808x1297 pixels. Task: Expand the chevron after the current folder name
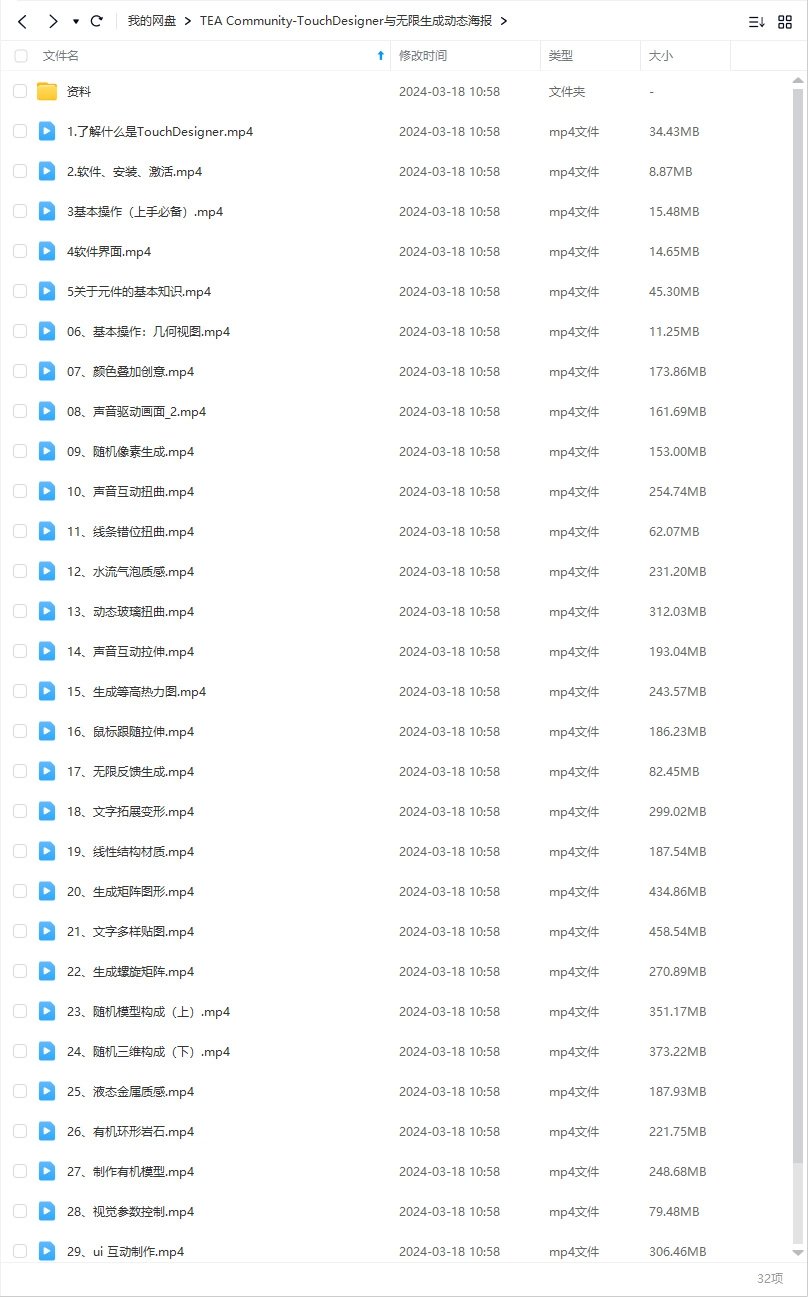coord(504,21)
